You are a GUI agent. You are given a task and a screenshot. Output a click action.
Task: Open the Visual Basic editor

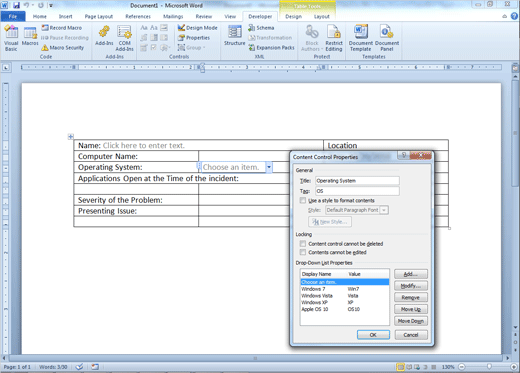point(11,39)
